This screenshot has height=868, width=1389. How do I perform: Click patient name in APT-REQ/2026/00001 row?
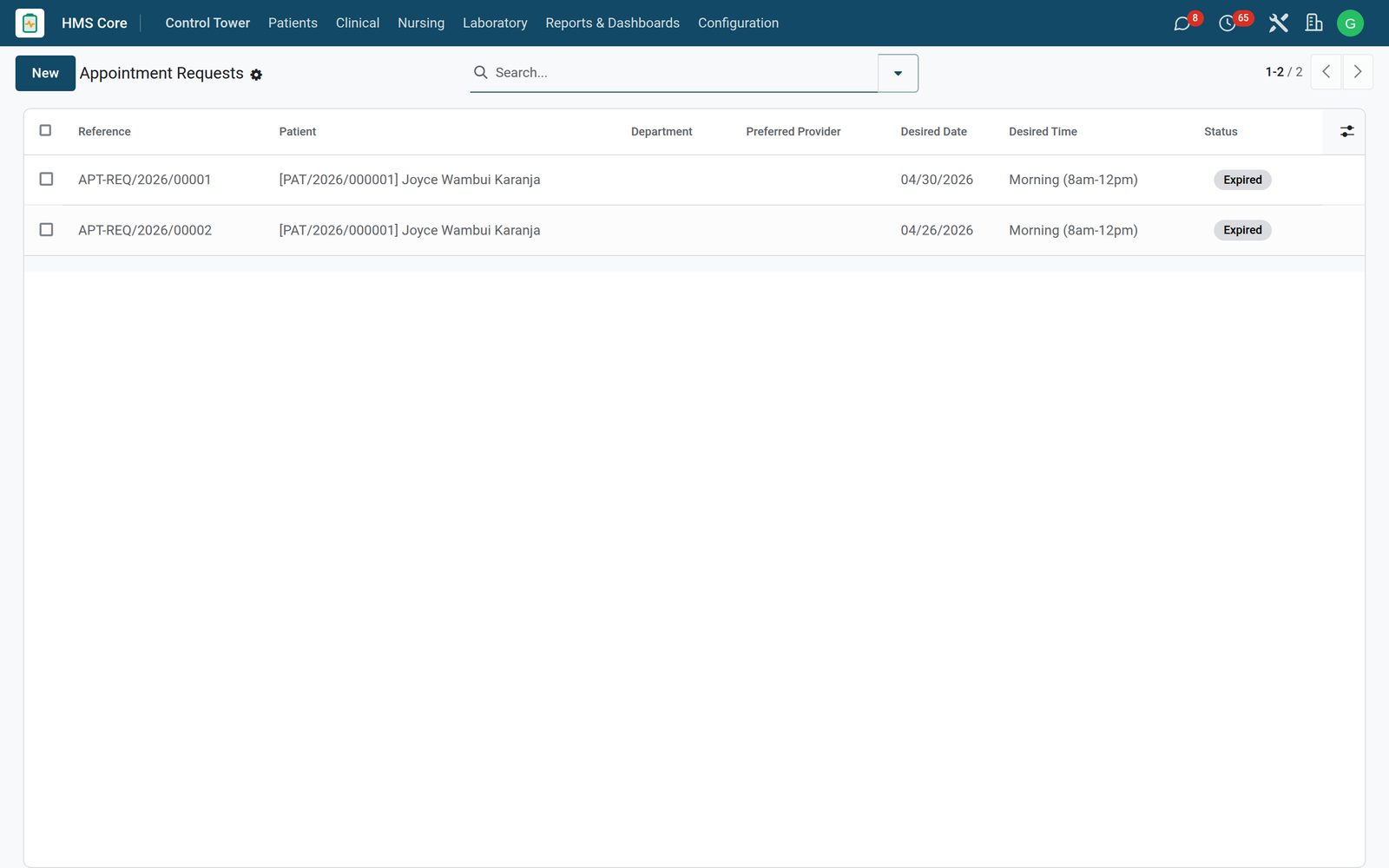click(410, 180)
